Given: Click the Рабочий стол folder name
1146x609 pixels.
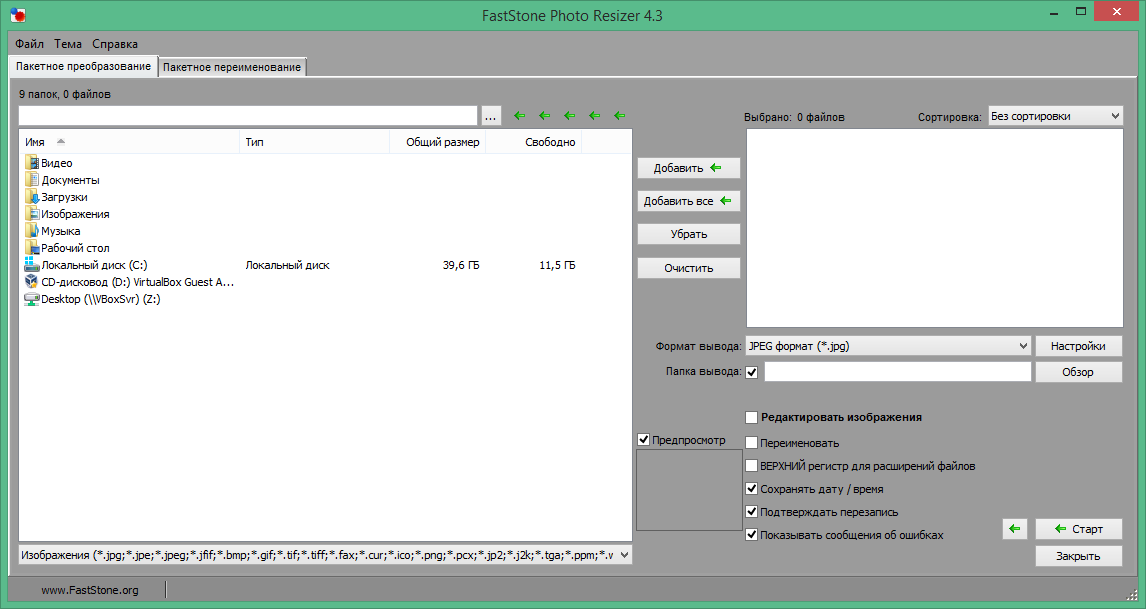Looking at the screenshot, I should [x=75, y=248].
